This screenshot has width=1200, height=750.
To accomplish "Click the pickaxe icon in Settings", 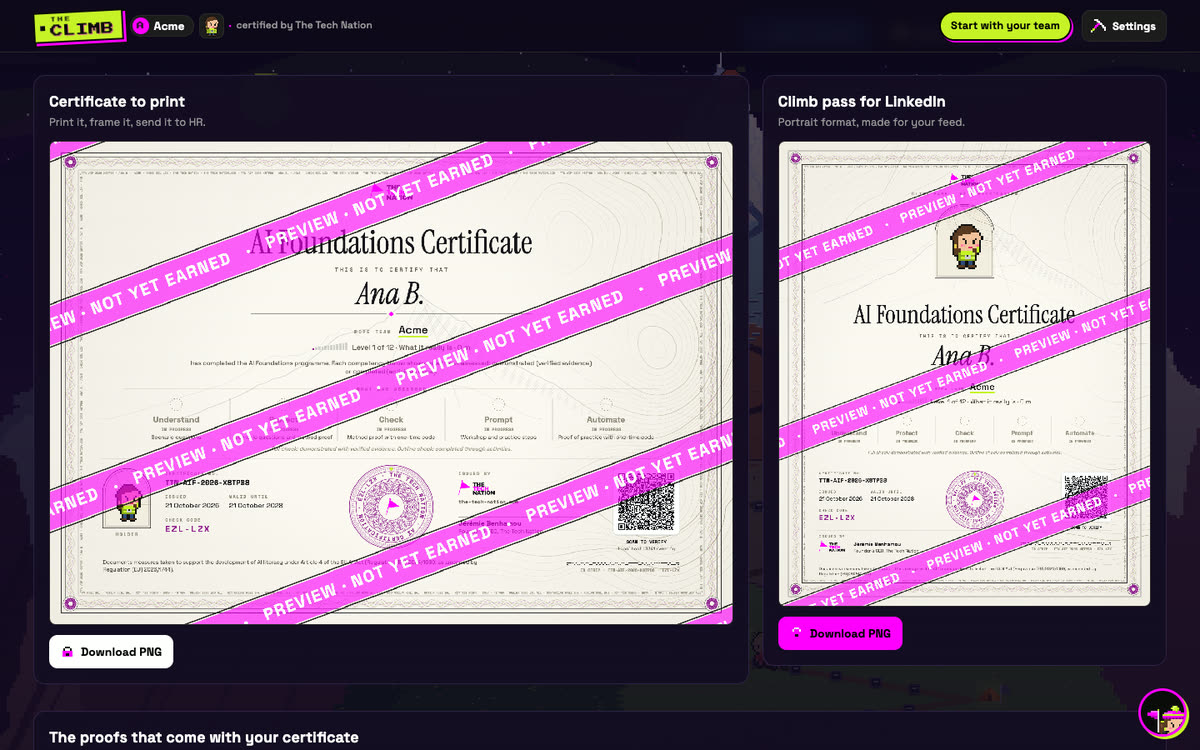I will click(1099, 26).
